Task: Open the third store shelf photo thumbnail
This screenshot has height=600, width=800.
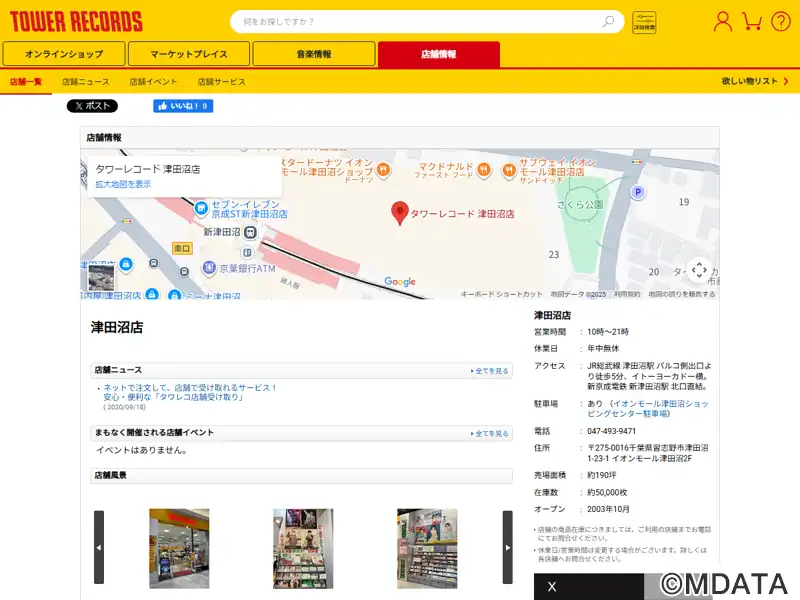Action: (427, 548)
